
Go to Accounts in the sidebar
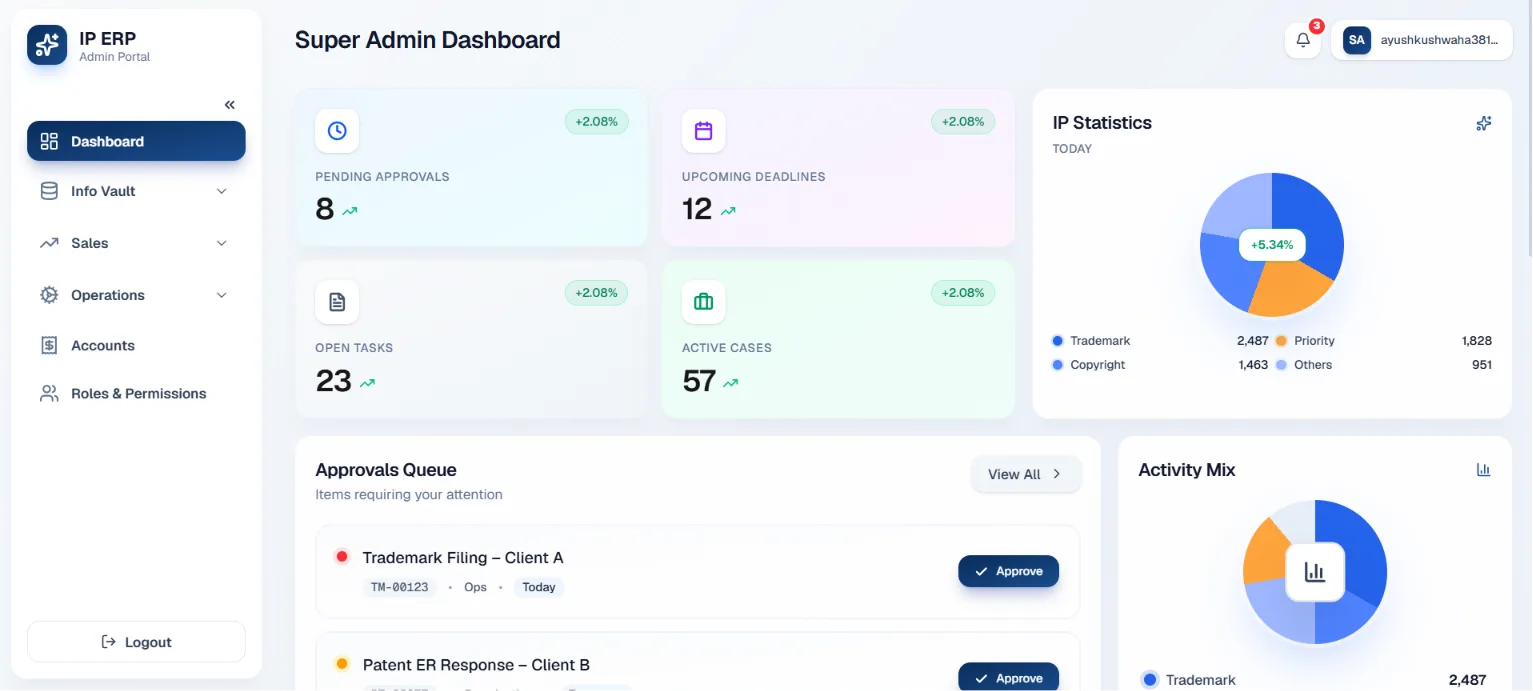(x=136, y=345)
